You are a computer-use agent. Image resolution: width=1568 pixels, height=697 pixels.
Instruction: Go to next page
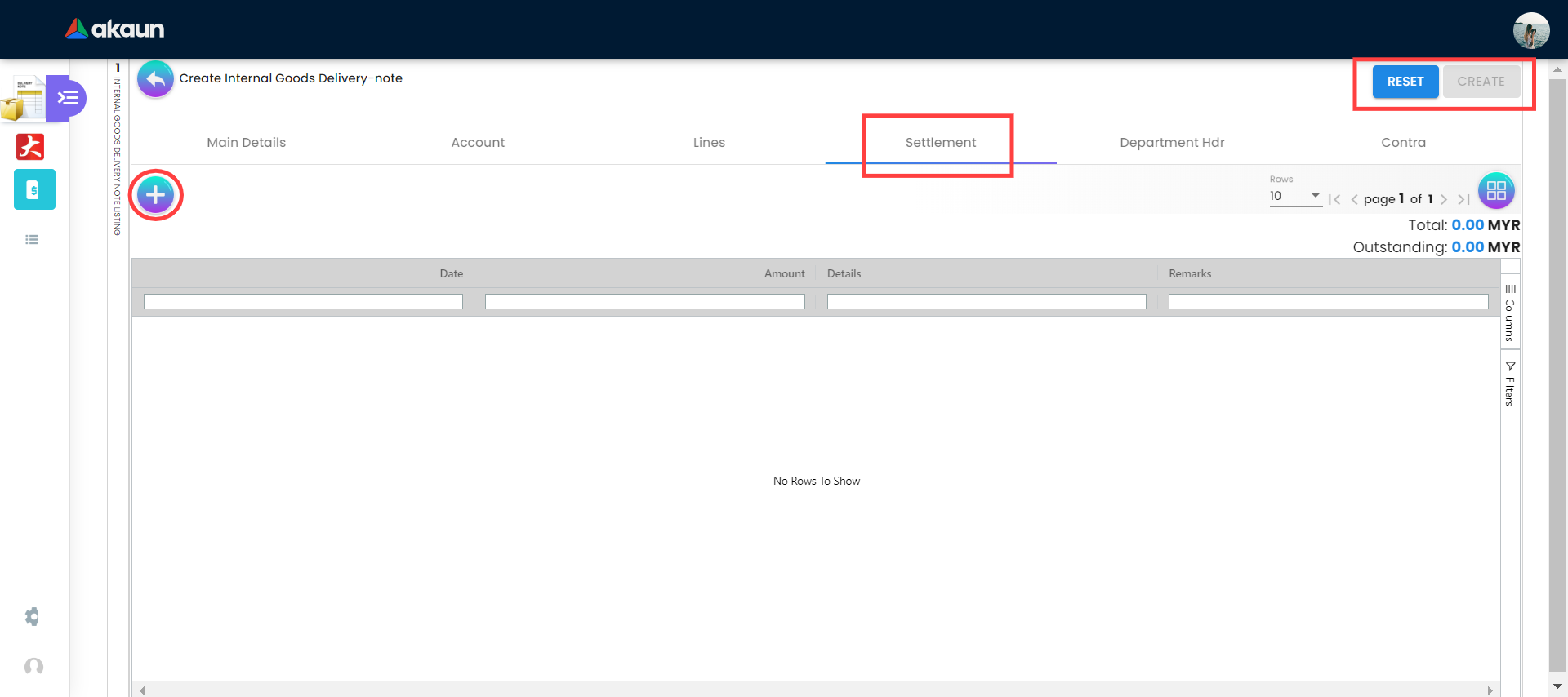(1444, 199)
